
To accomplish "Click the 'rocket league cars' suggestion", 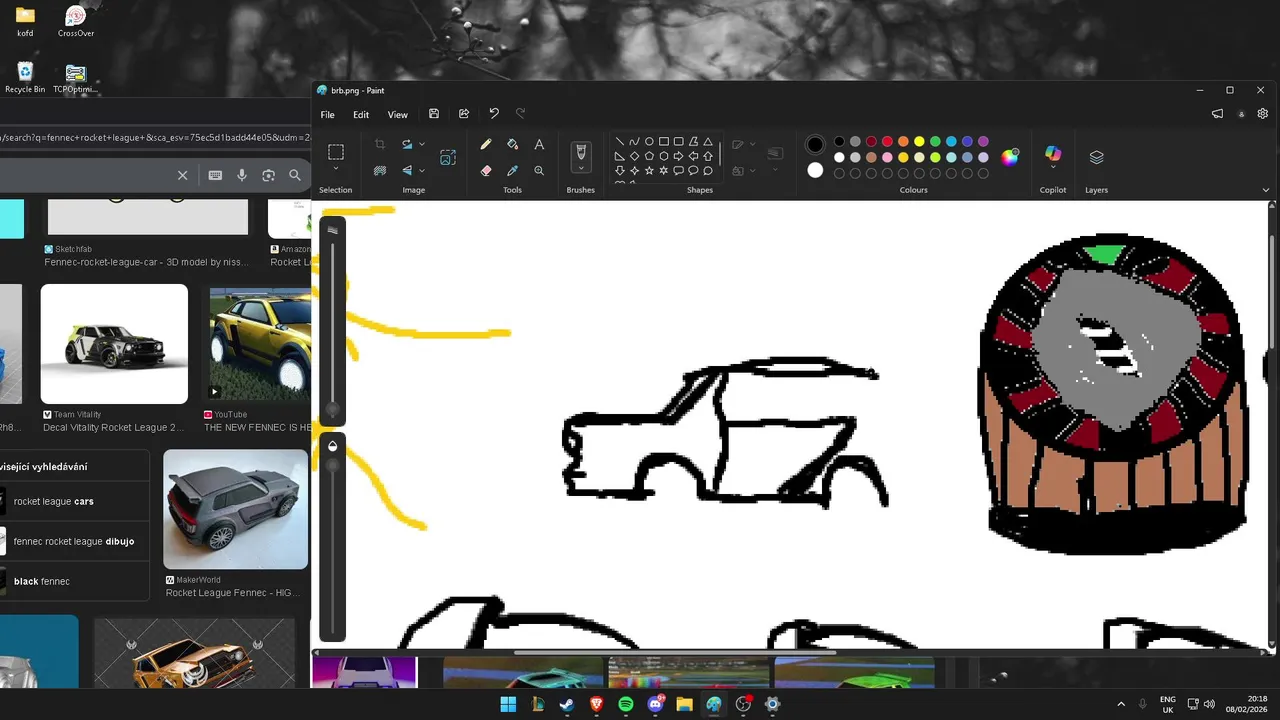I will (x=54, y=501).
